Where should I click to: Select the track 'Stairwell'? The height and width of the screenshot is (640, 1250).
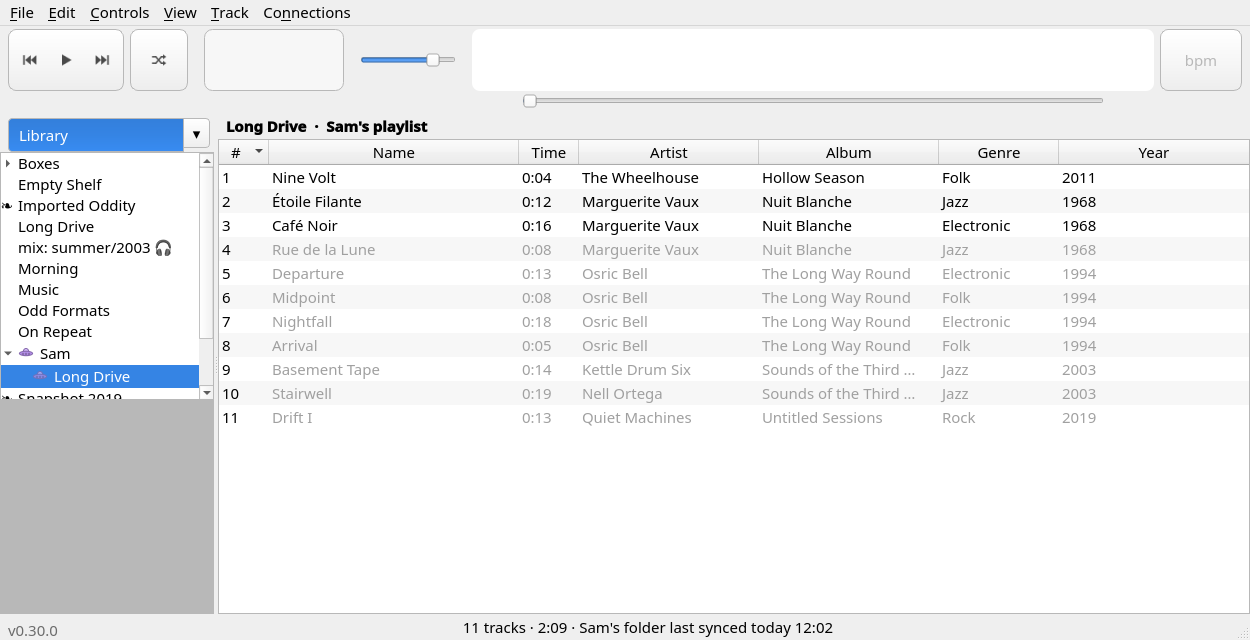pos(733,394)
